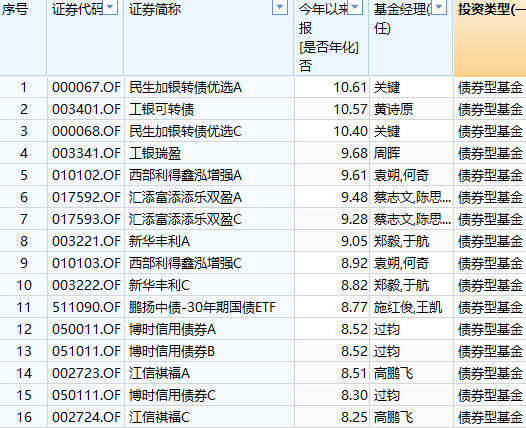Select code cell 002724.OF

click(x=86, y=417)
